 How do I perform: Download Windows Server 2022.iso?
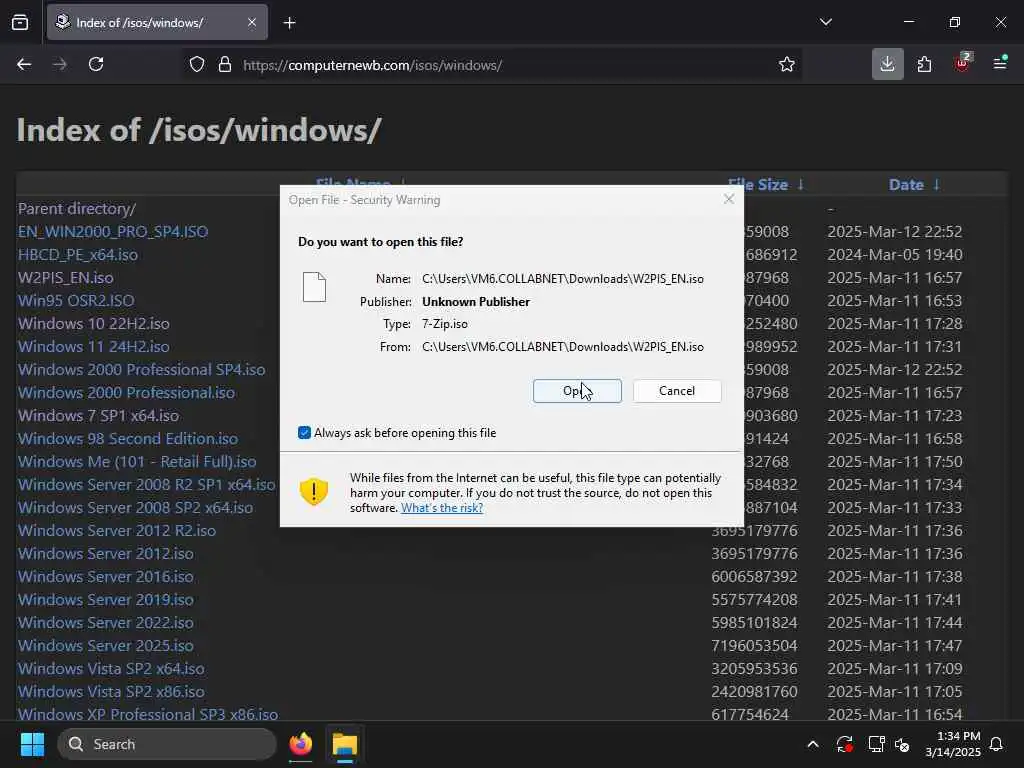(106, 622)
